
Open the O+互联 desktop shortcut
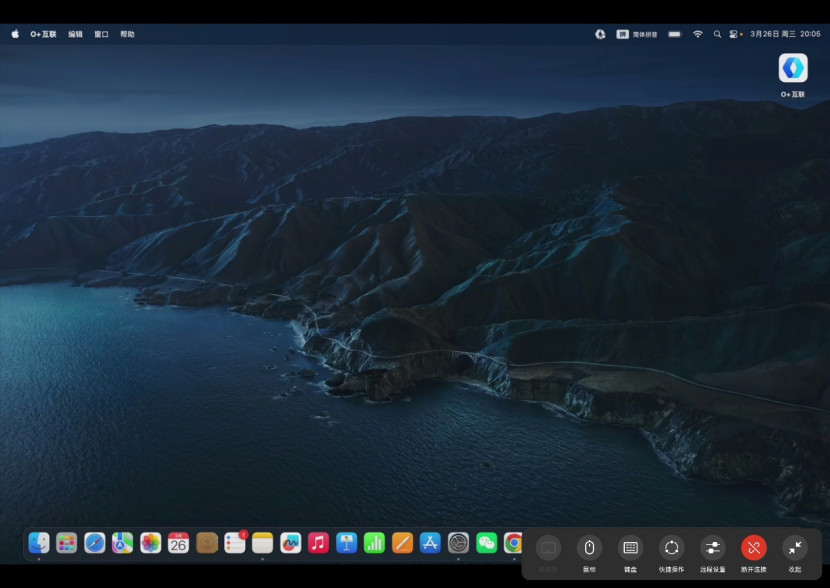pyautogui.click(x=793, y=69)
